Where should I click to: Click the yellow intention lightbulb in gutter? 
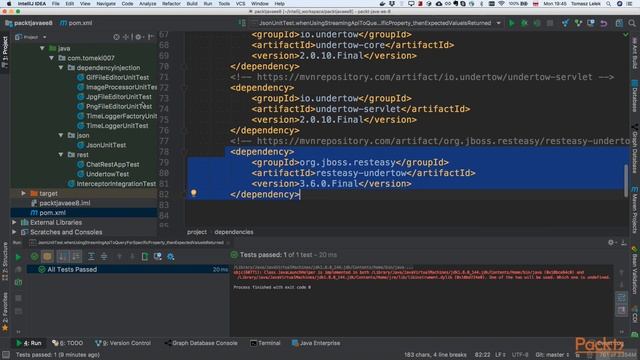pos(194,193)
